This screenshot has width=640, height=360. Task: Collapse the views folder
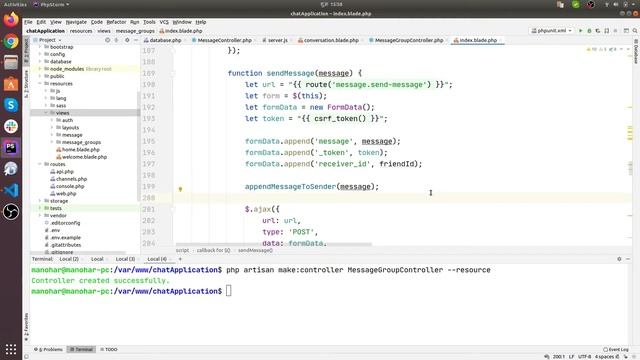46,113
